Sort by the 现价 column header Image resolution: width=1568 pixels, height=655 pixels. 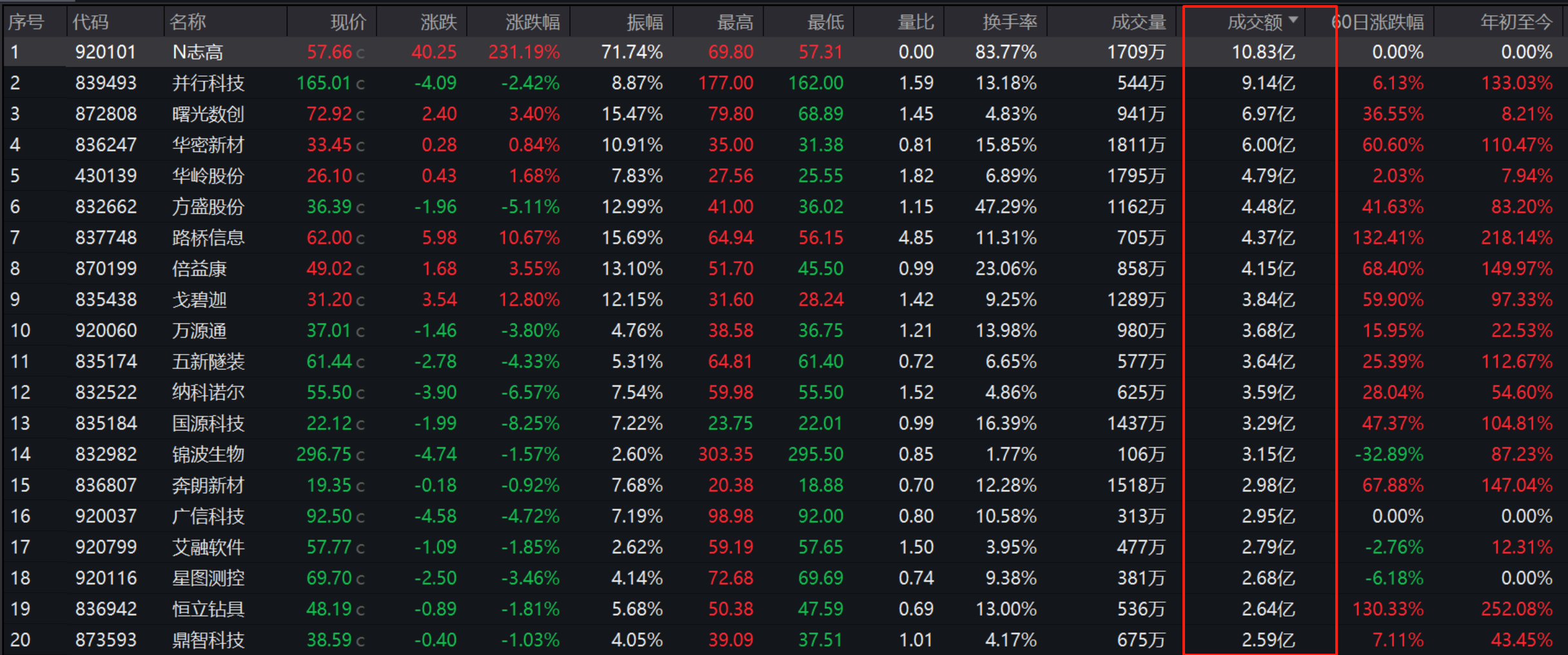pyautogui.click(x=348, y=23)
